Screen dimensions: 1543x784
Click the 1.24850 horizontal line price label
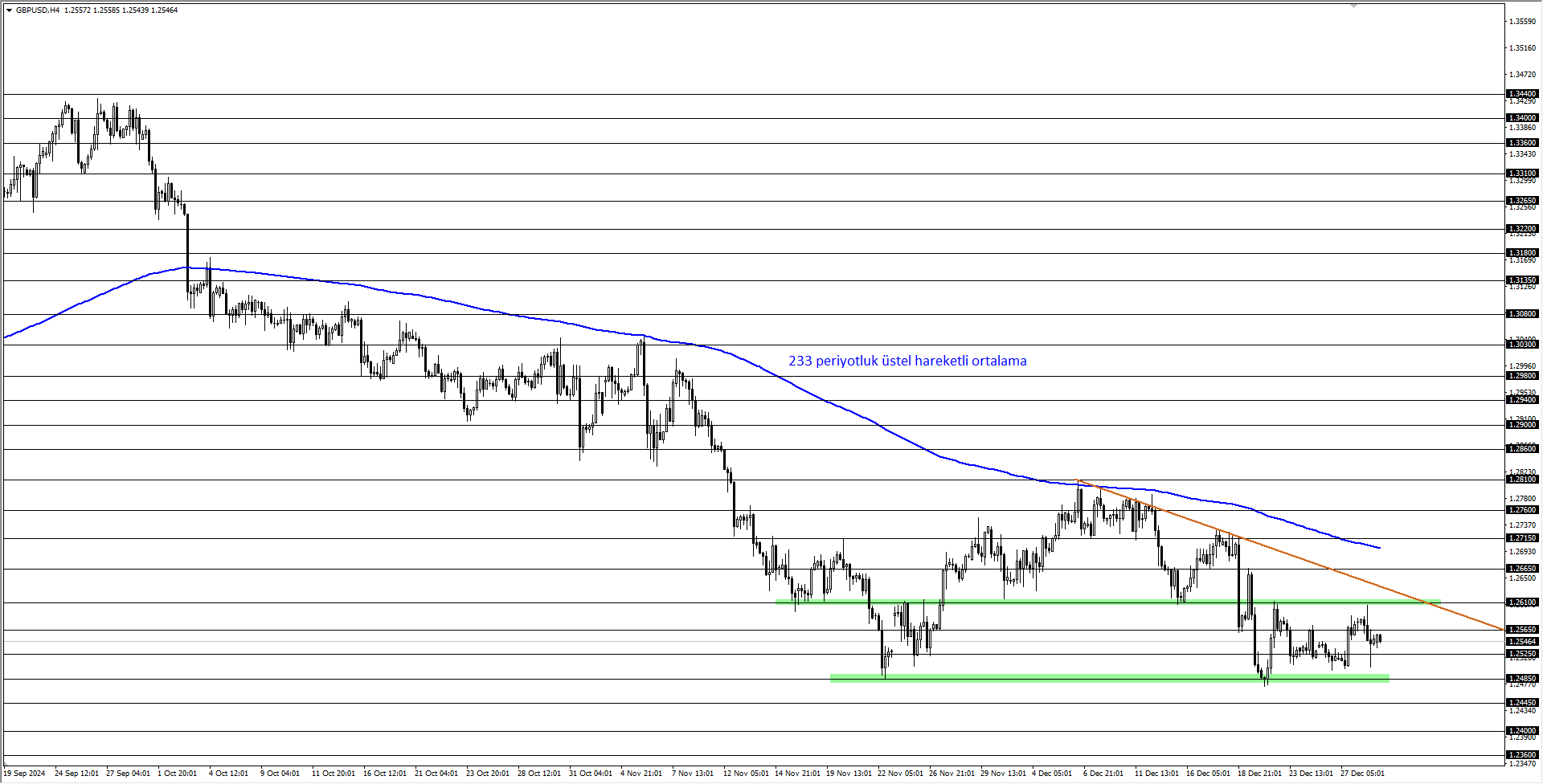(x=1522, y=679)
